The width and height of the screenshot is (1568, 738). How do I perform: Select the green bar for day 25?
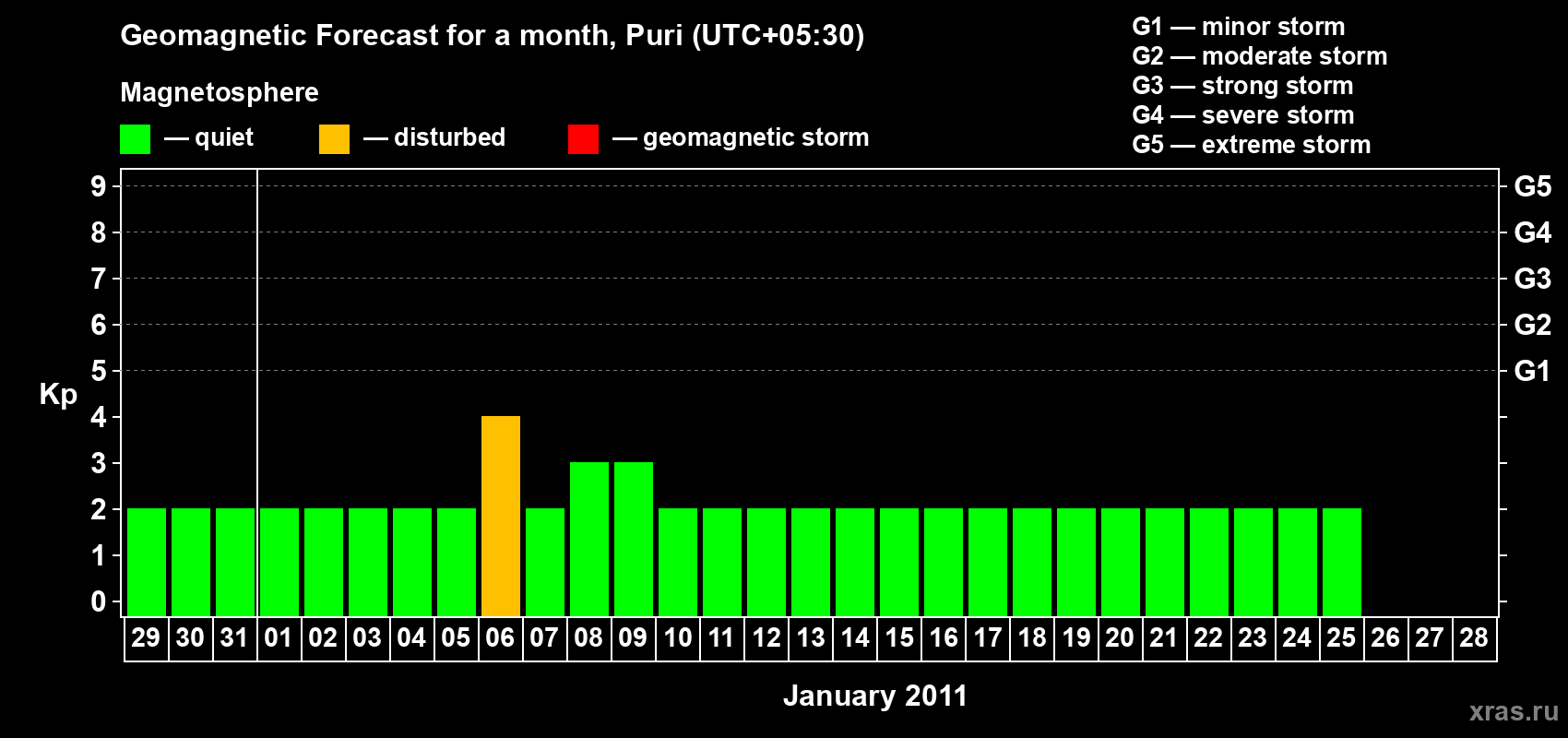click(x=1342, y=562)
